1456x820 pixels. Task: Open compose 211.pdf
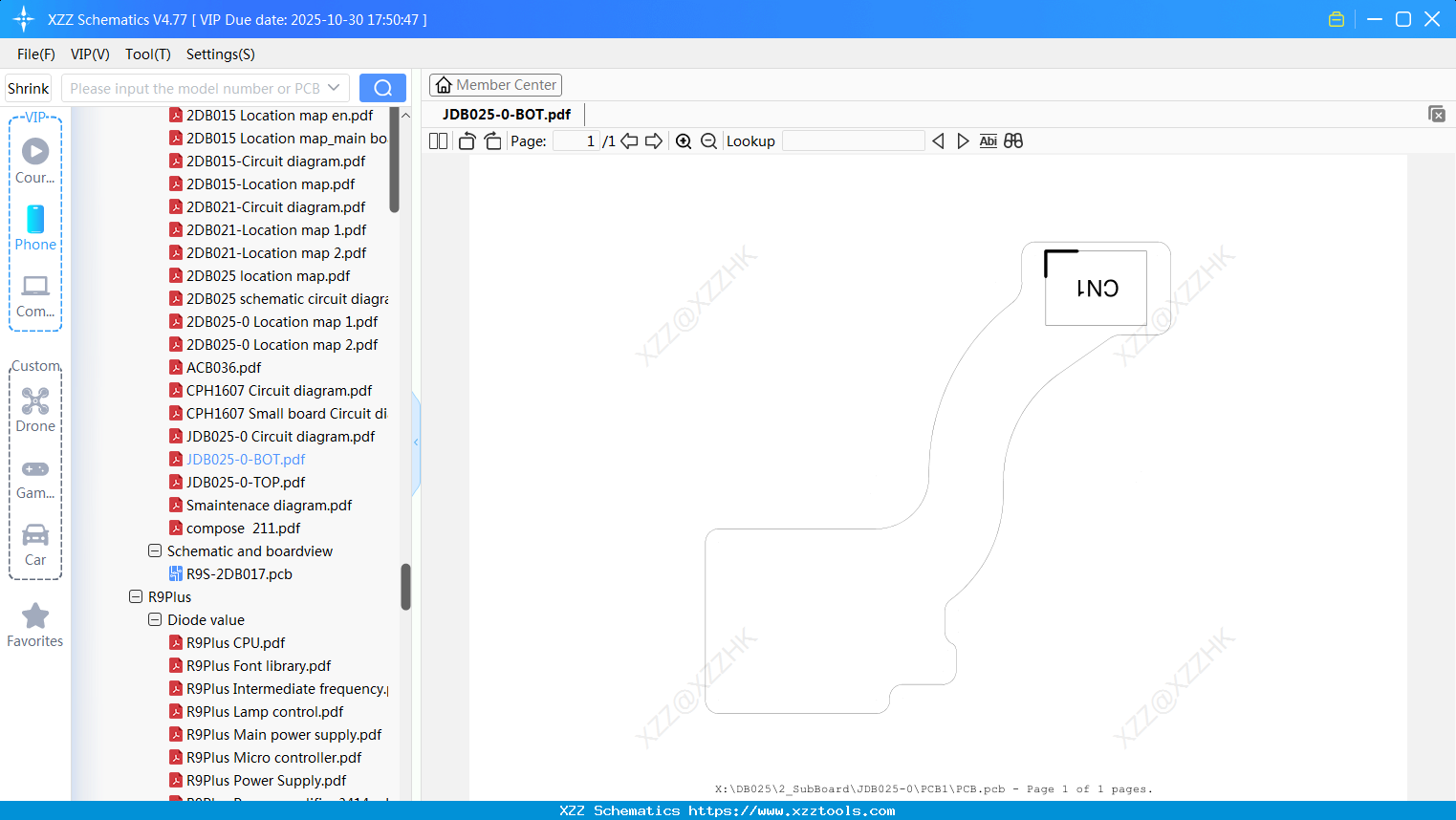click(x=243, y=529)
